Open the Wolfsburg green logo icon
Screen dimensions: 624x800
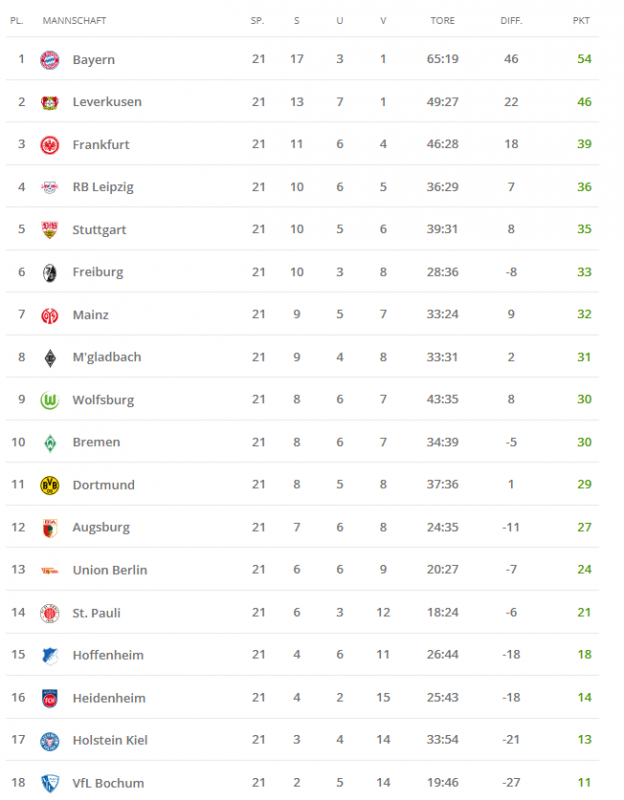(x=50, y=400)
